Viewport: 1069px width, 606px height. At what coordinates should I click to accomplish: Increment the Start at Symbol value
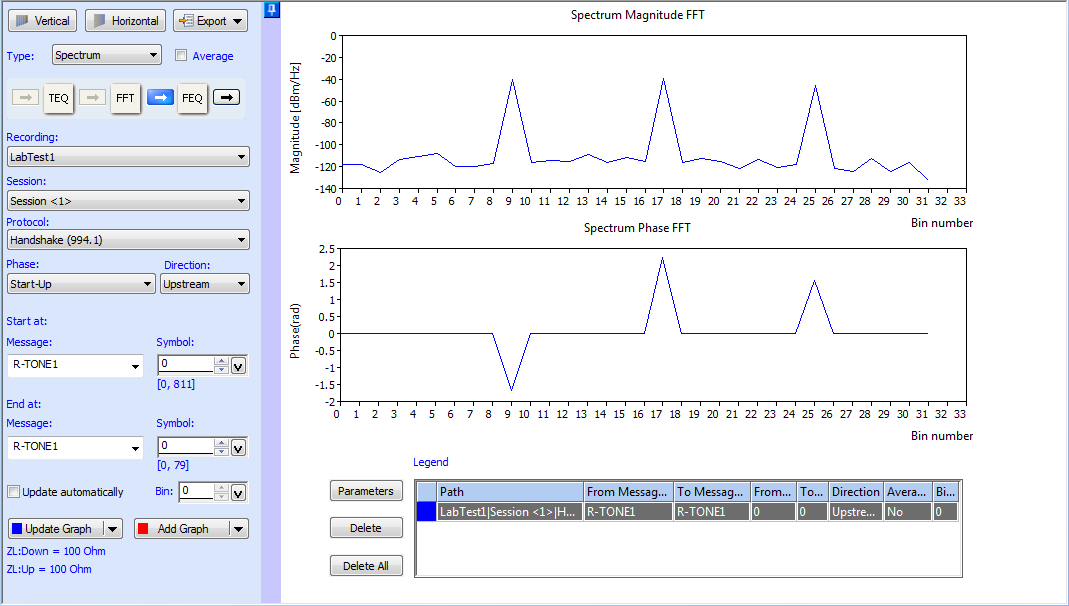coord(221,361)
